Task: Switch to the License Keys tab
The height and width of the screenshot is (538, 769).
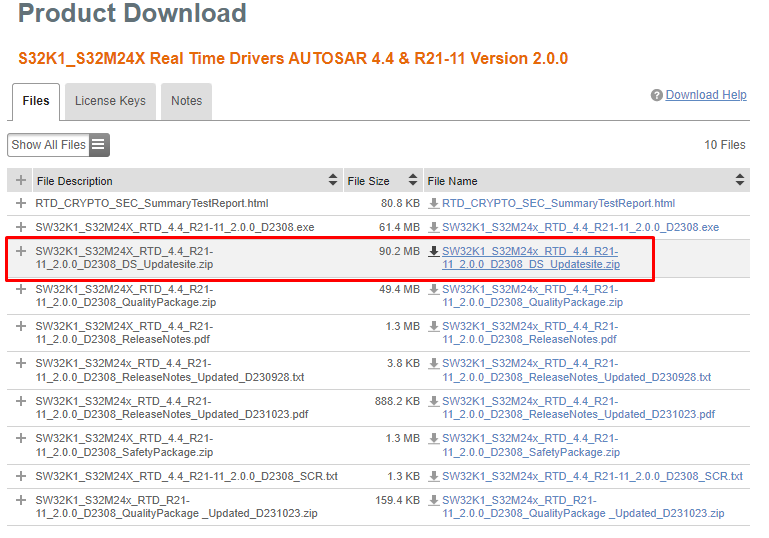Action: click(110, 101)
